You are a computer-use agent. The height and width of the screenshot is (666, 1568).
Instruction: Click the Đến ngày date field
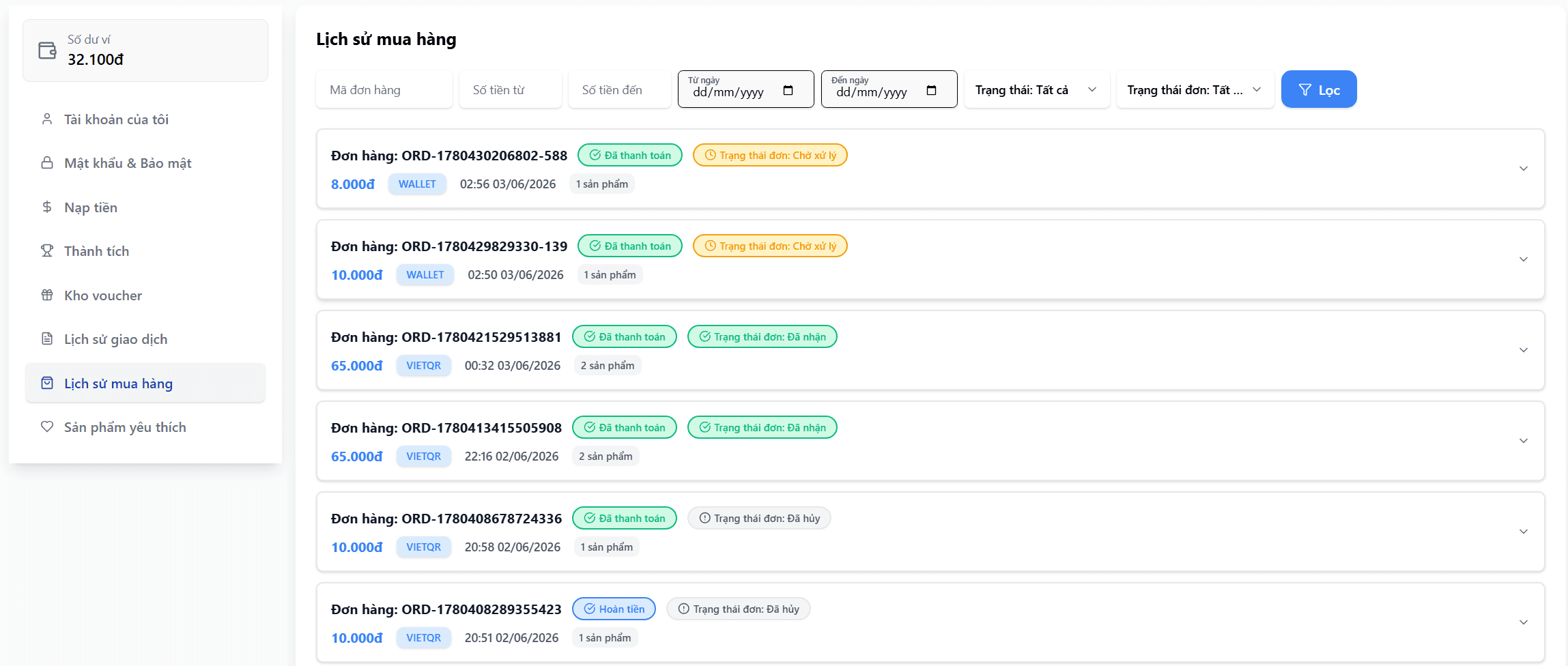(889, 89)
